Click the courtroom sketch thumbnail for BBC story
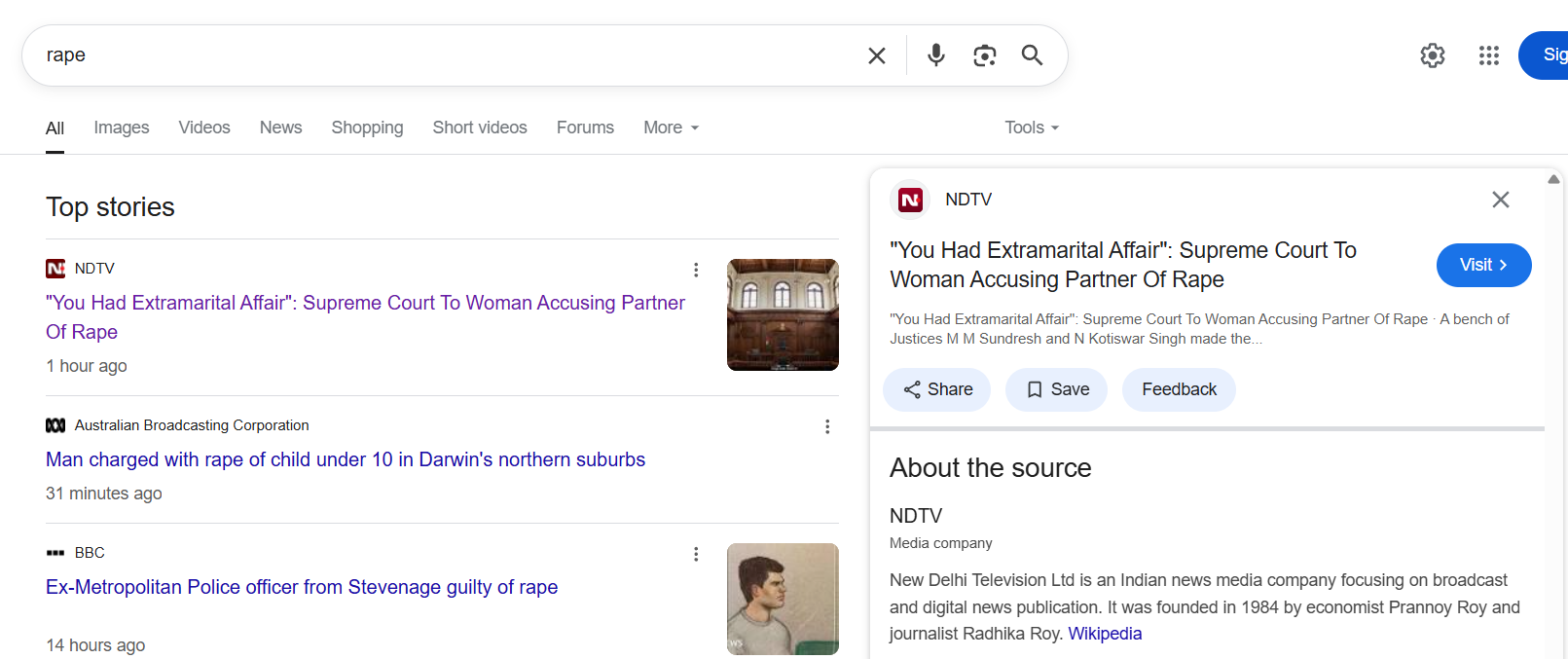This screenshot has height=659, width=1568. [783, 599]
